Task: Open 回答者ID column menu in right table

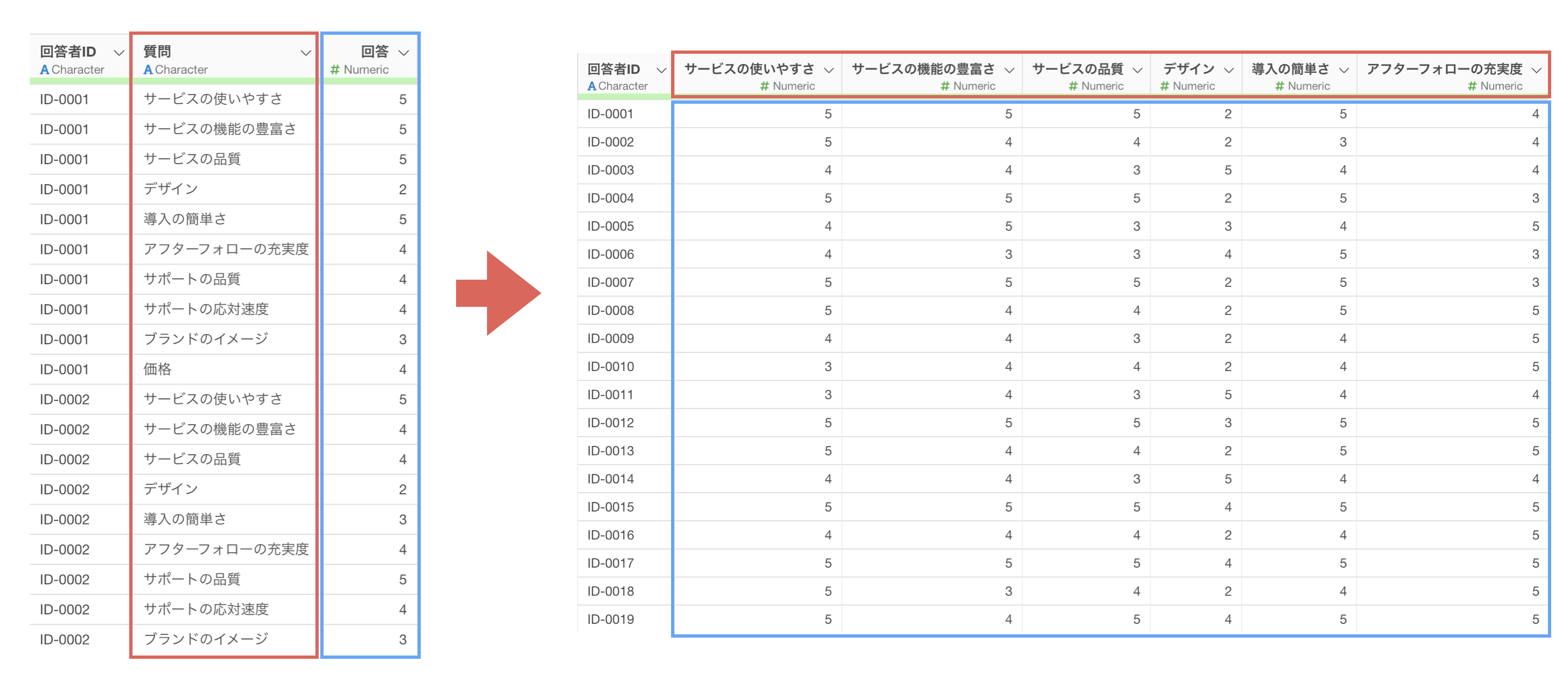Action: (x=662, y=70)
